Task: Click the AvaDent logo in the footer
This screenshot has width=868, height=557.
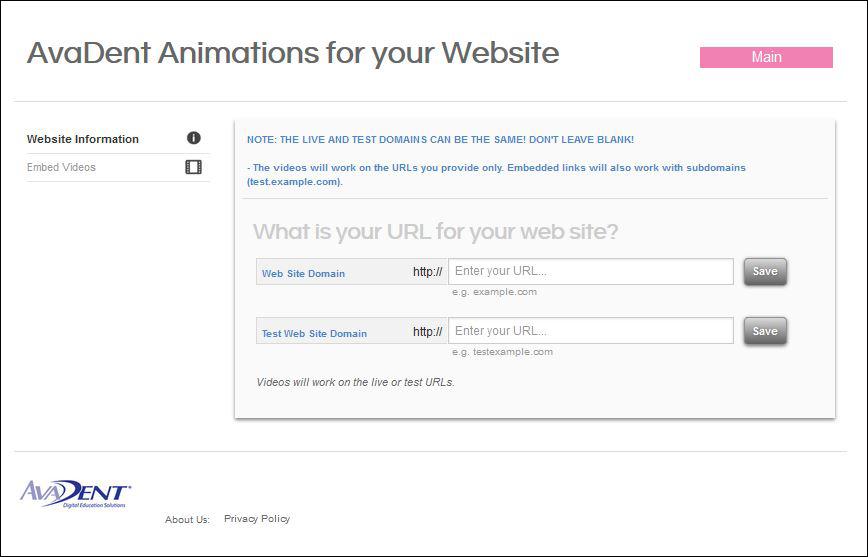Action: [x=75, y=493]
